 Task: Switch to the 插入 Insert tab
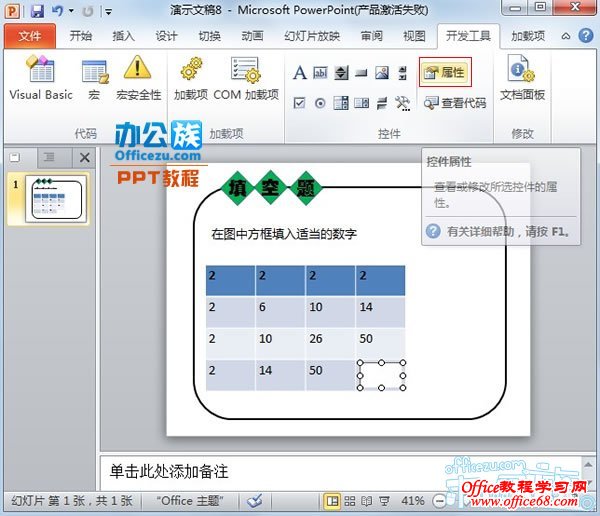pyautogui.click(x=123, y=36)
